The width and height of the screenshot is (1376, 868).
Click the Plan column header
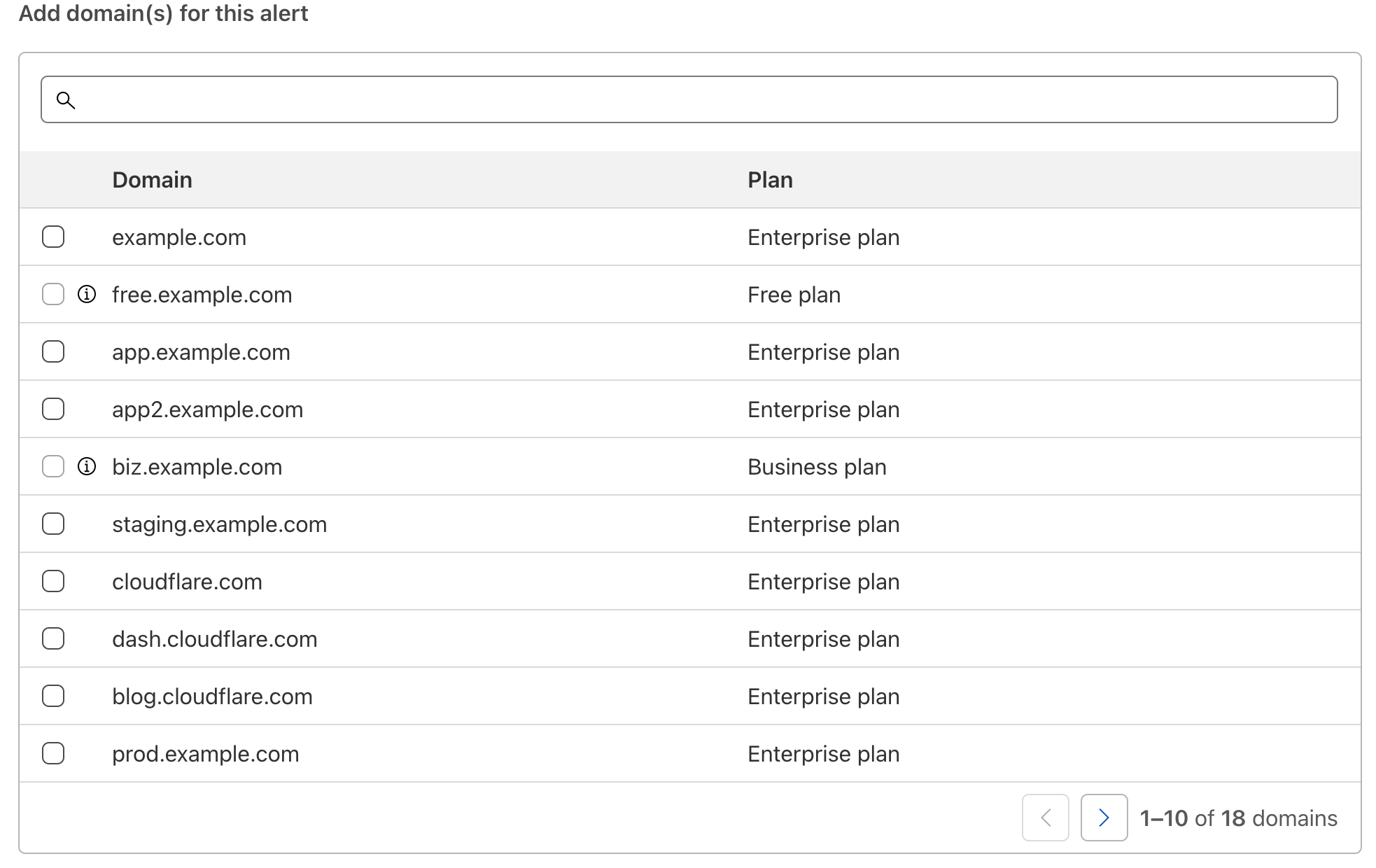(x=770, y=180)
